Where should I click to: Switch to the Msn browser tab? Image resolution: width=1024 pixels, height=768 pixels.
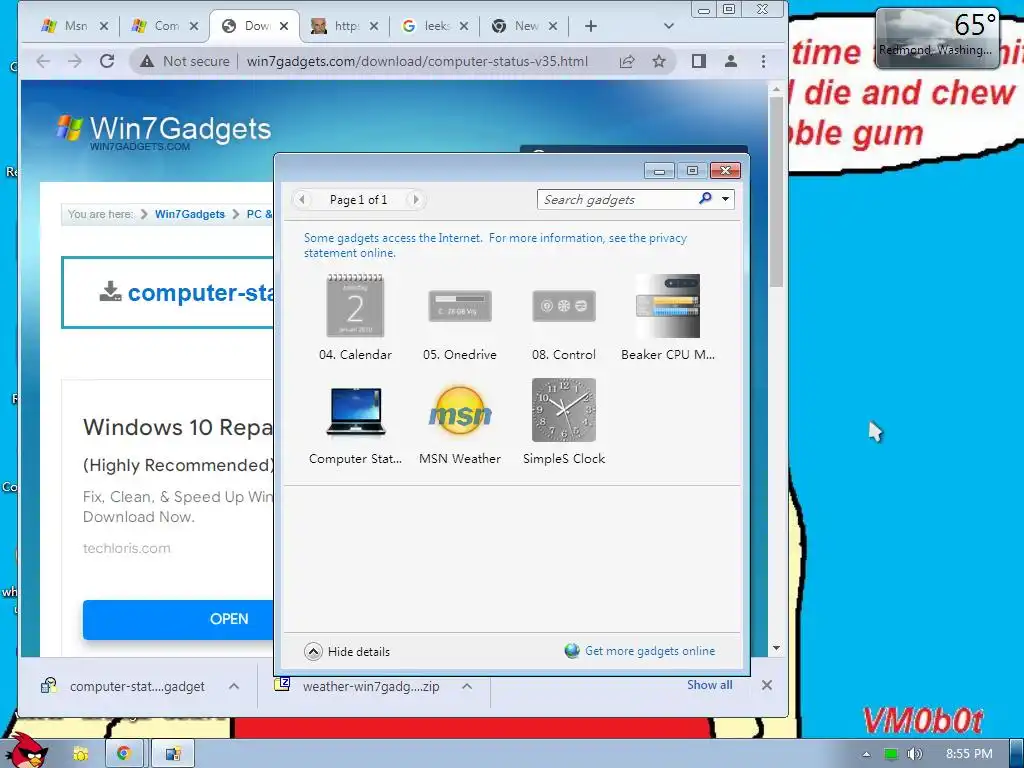tap(65, 25)
